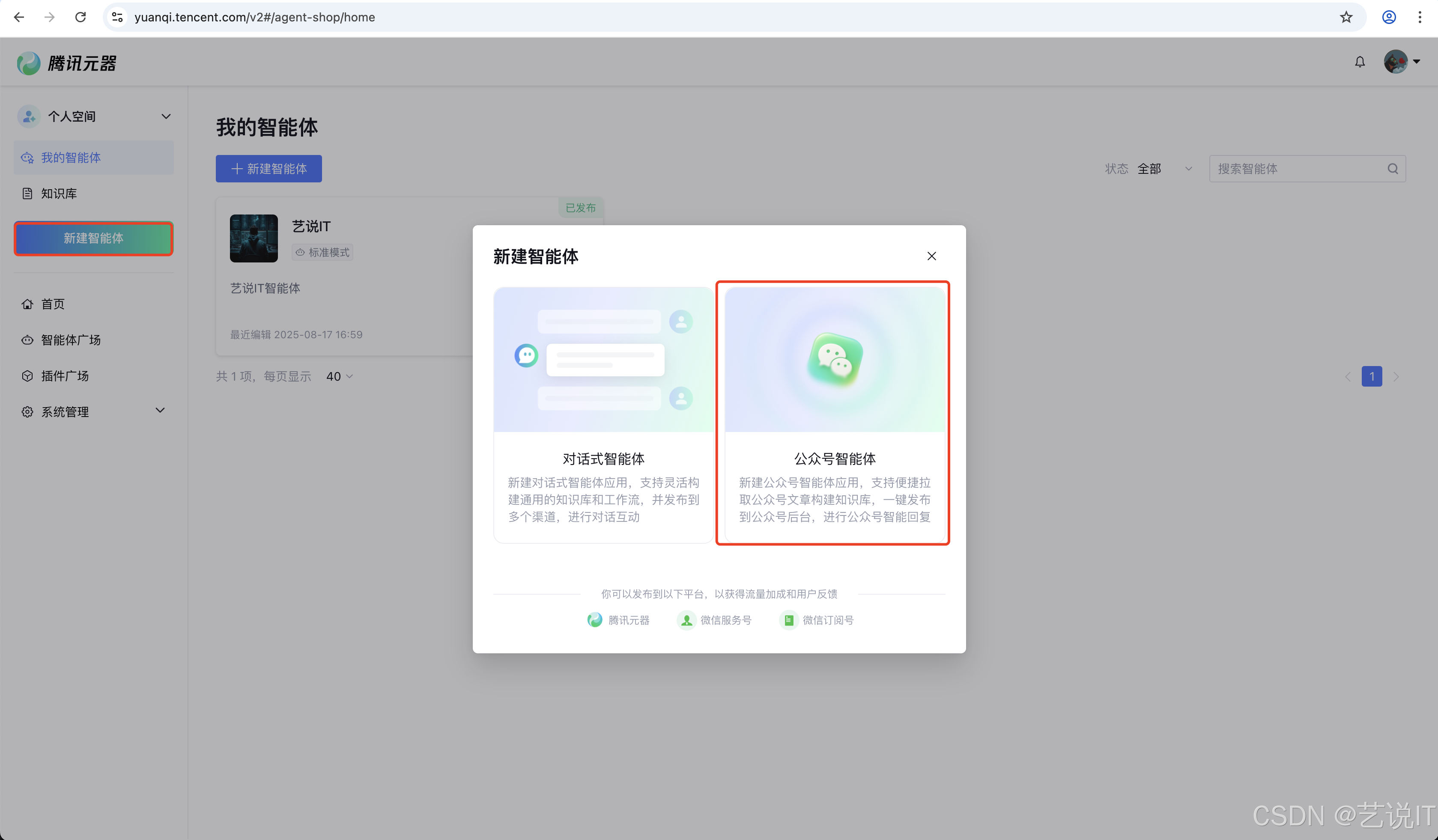Click the 新建智能体 gradient button

point(93,238)
